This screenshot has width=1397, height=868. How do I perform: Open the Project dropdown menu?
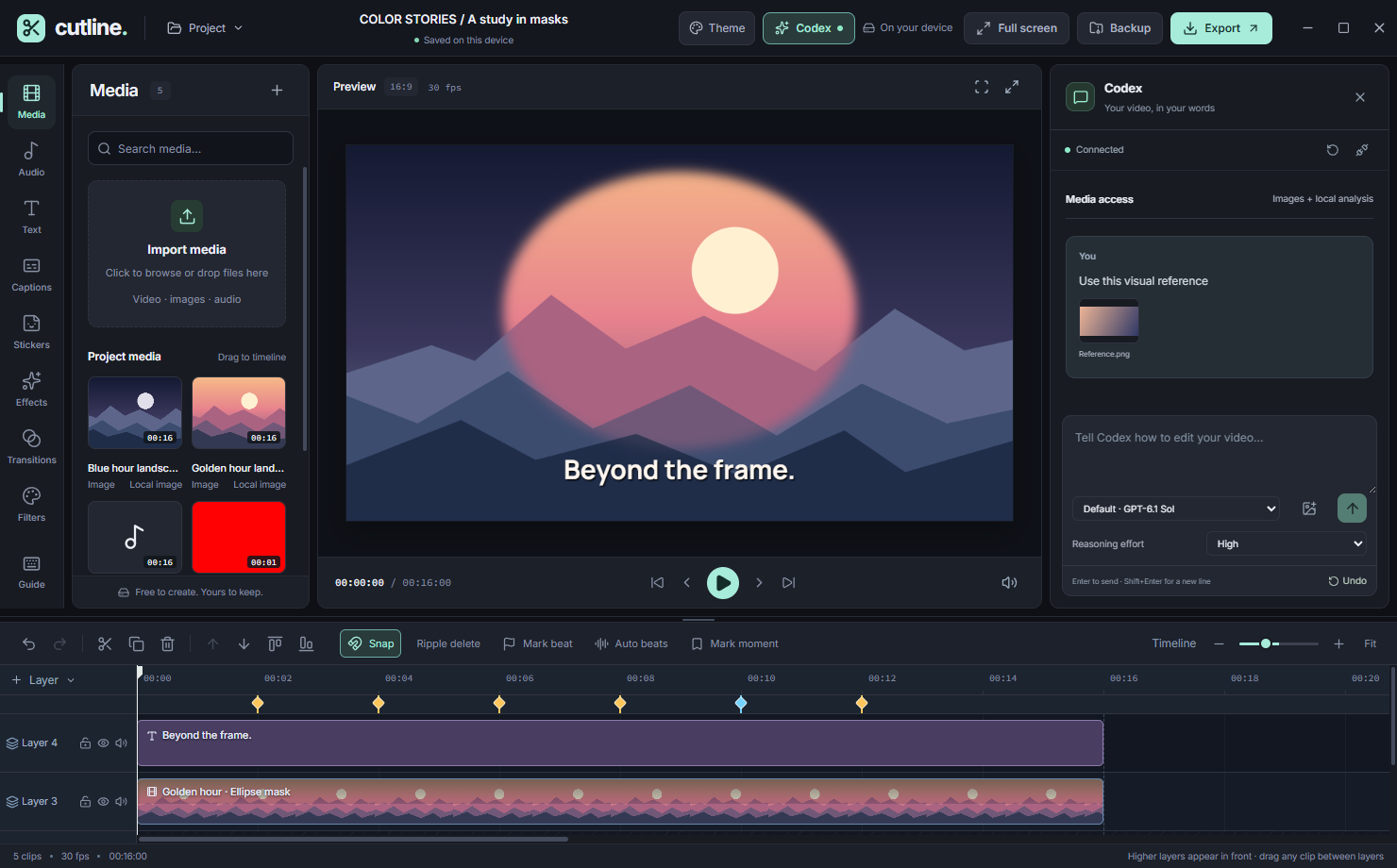(x=205, y=28)
